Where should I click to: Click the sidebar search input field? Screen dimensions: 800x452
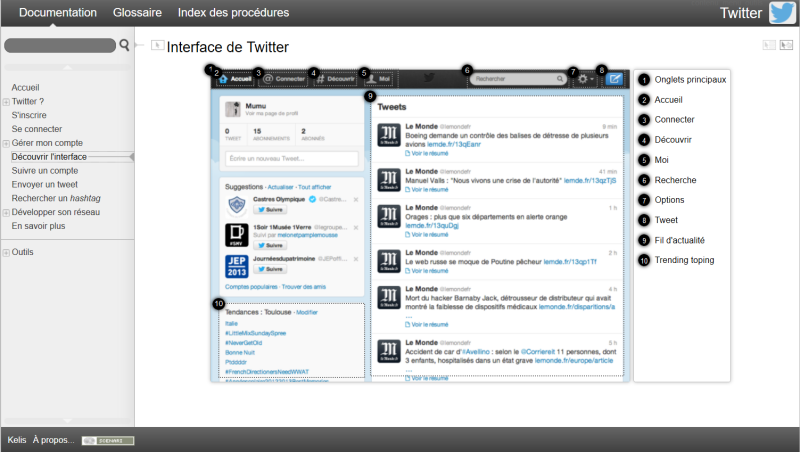(60, 45)
